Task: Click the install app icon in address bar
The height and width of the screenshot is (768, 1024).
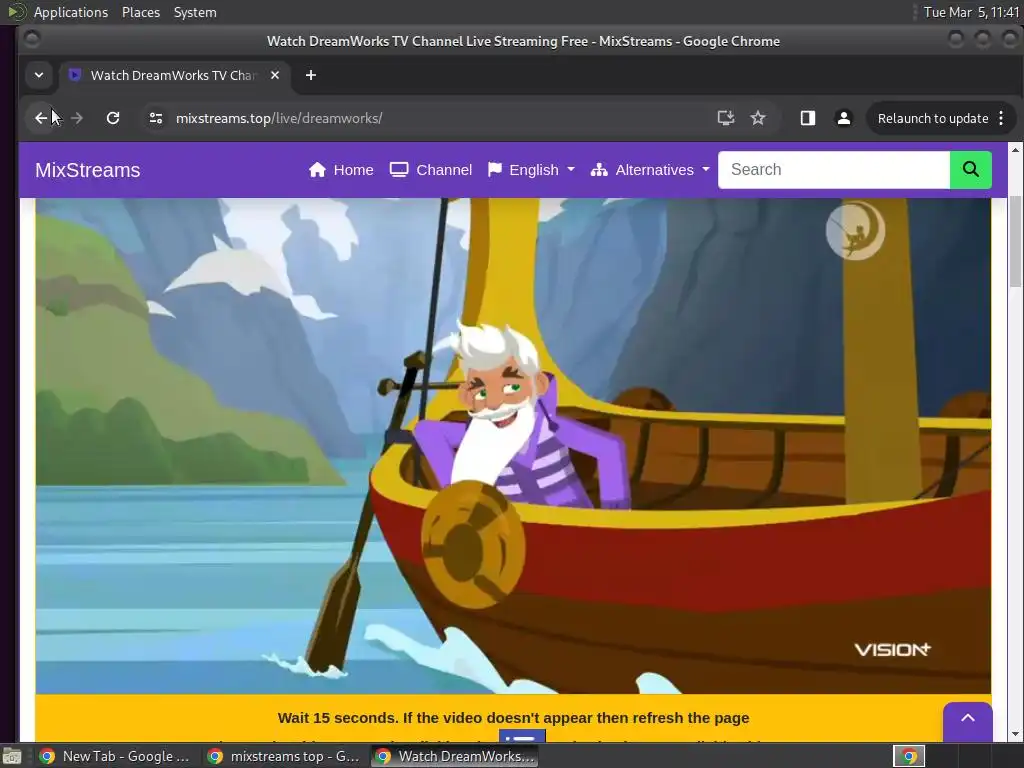Action: [726, 118]
